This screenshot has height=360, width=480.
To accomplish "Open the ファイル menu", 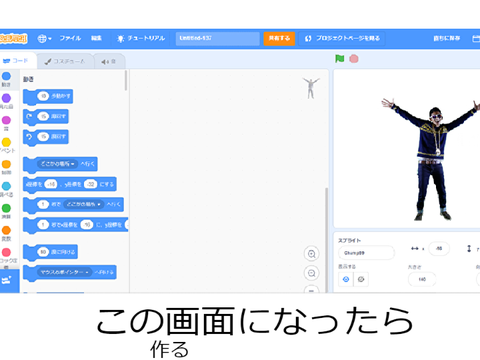I will tap(70, 38).
